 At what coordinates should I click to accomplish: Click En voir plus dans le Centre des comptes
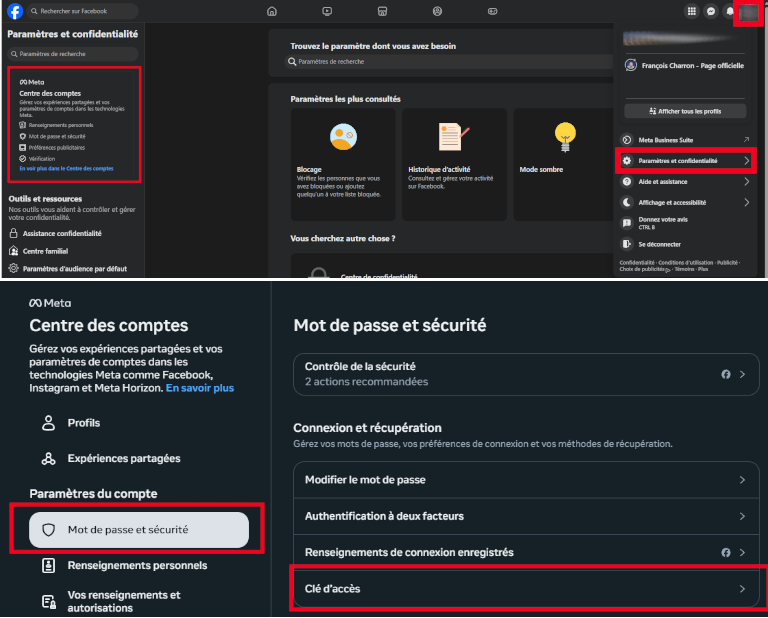[66, 168]
